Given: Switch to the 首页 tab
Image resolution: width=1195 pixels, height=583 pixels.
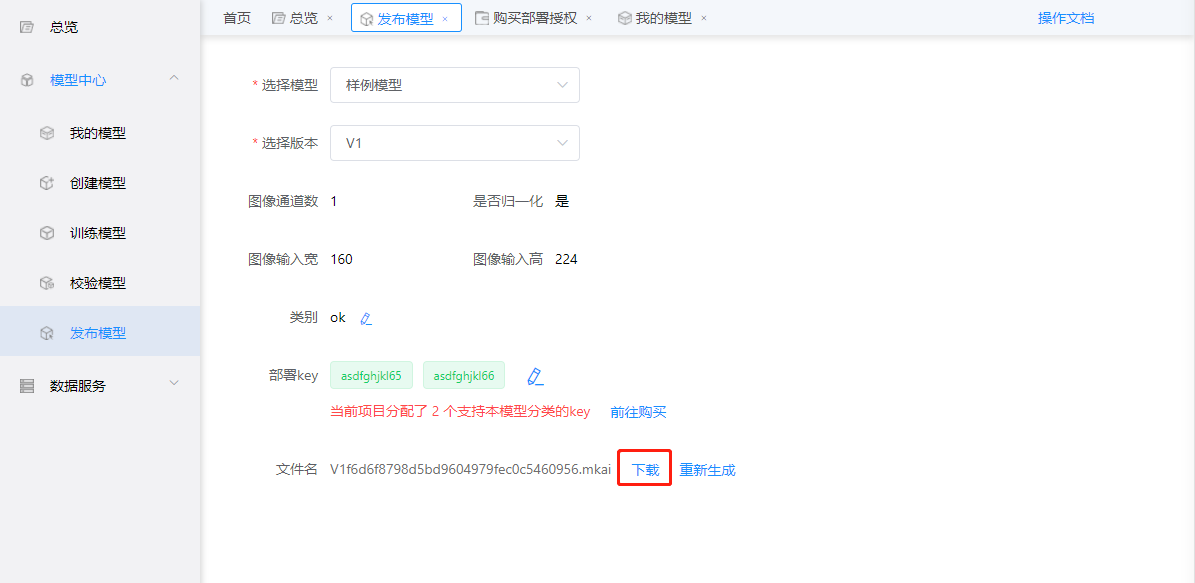Looking at the screenshot, I should 237,18.
